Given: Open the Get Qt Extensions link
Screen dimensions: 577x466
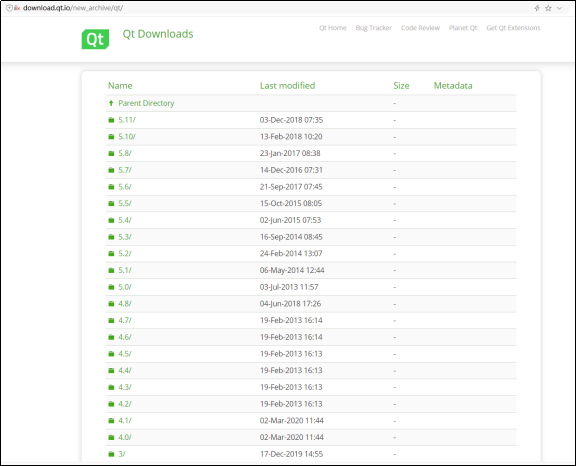Looking at the screenshot, I should pyautogui.click(x=513, y=28).
